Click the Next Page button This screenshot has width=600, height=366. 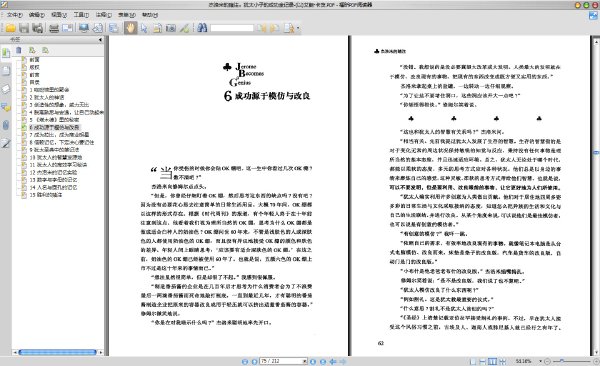click(x=313, y=361)
